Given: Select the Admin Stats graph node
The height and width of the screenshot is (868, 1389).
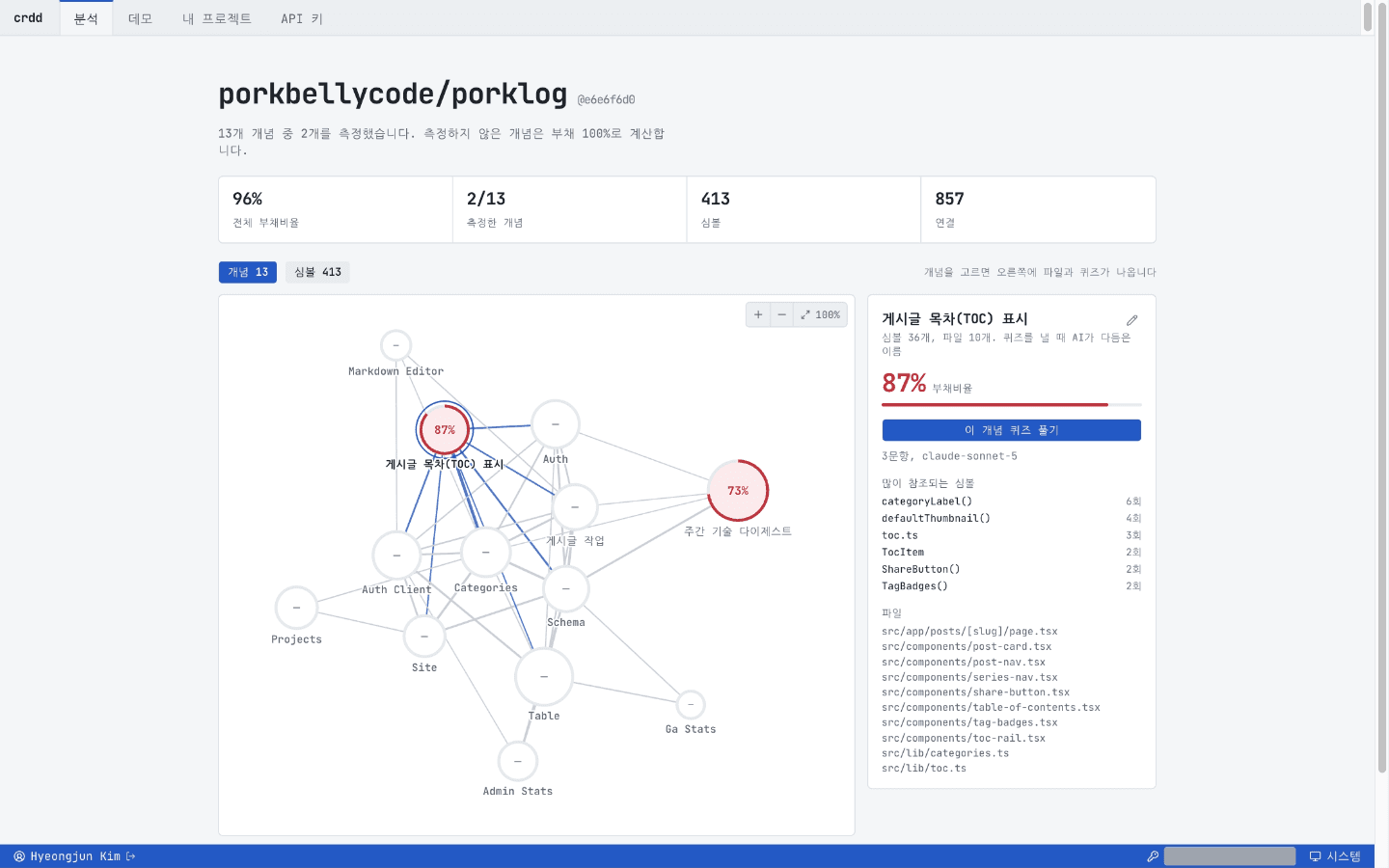Looking at the screenshot, I should pos(518,762).
